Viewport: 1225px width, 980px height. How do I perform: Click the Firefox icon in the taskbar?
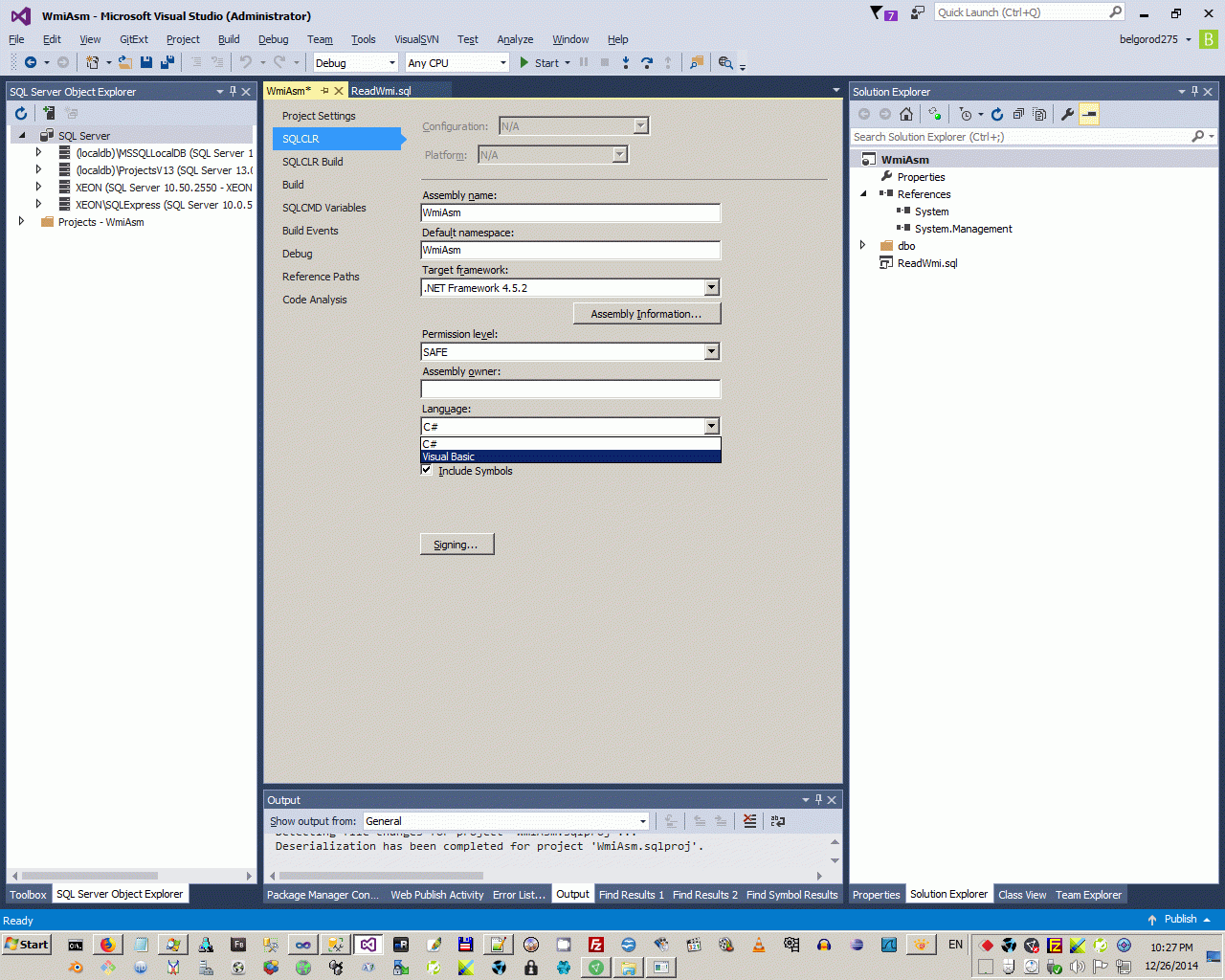108,945
